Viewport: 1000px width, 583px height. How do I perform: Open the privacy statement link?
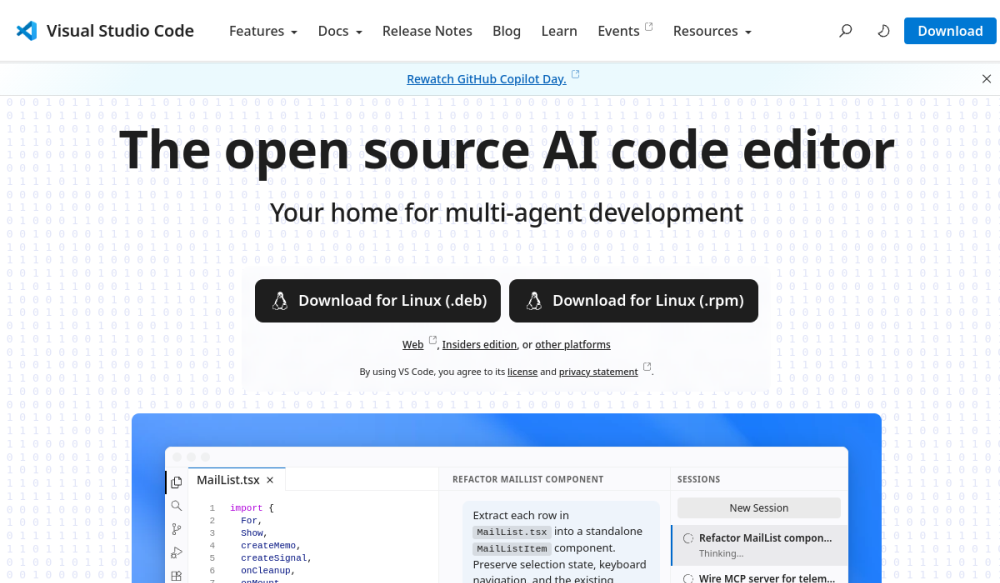[598, 372]
